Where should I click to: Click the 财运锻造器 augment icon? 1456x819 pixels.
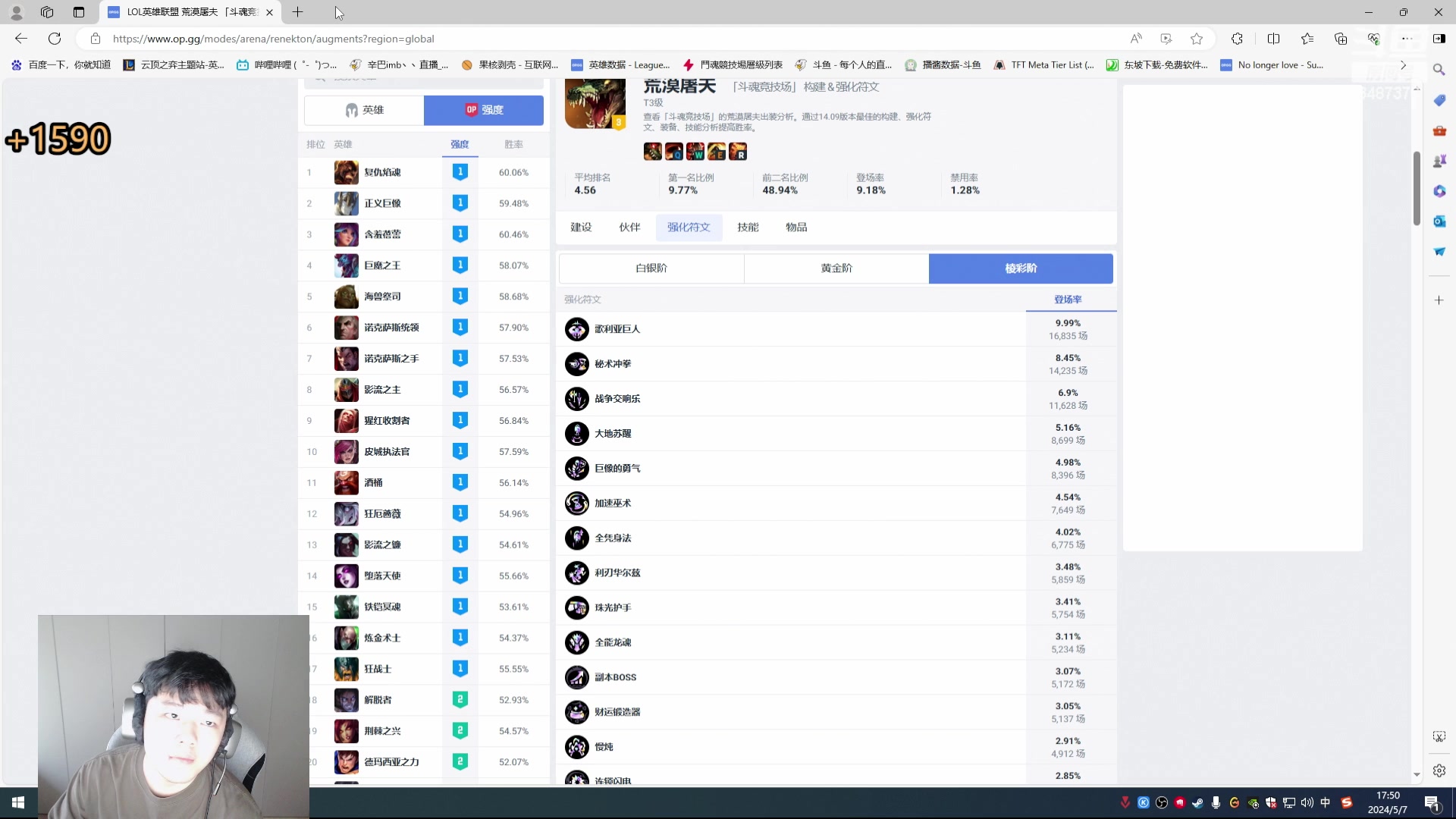pyautogui.click(x=576, y=712)
